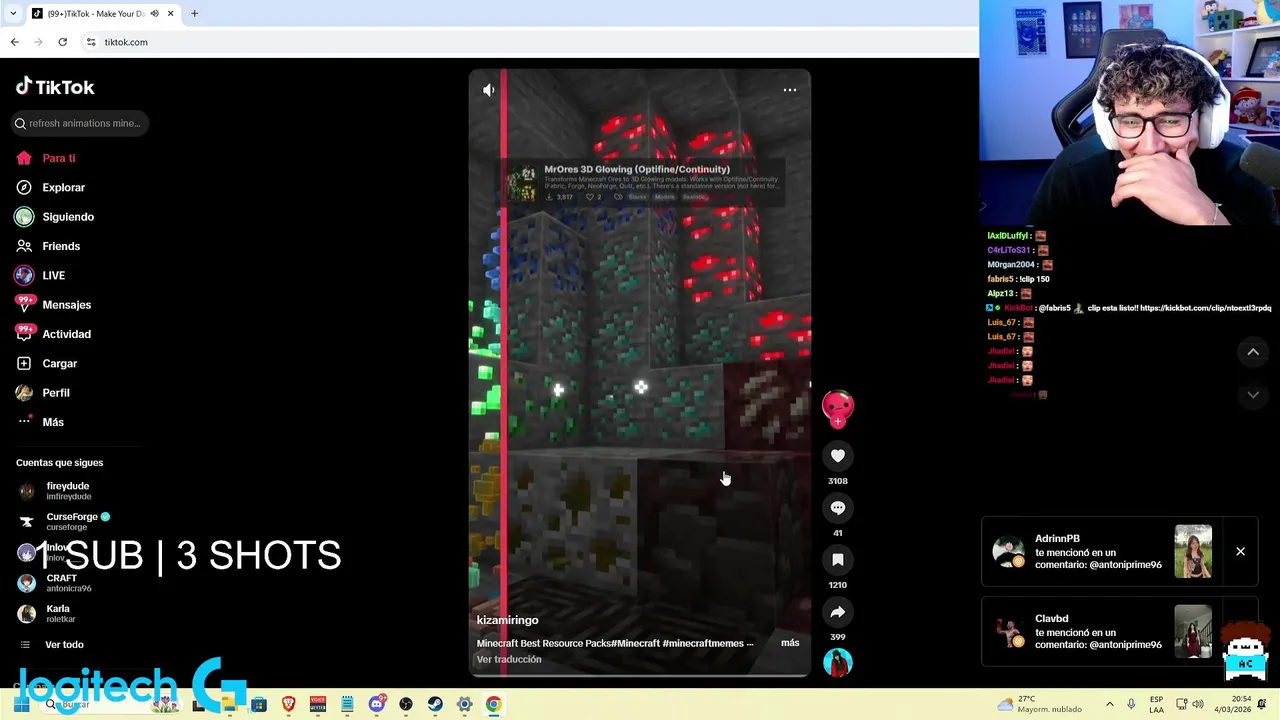
Task: Expand the caption with 'más'
Action: point(790,643)
